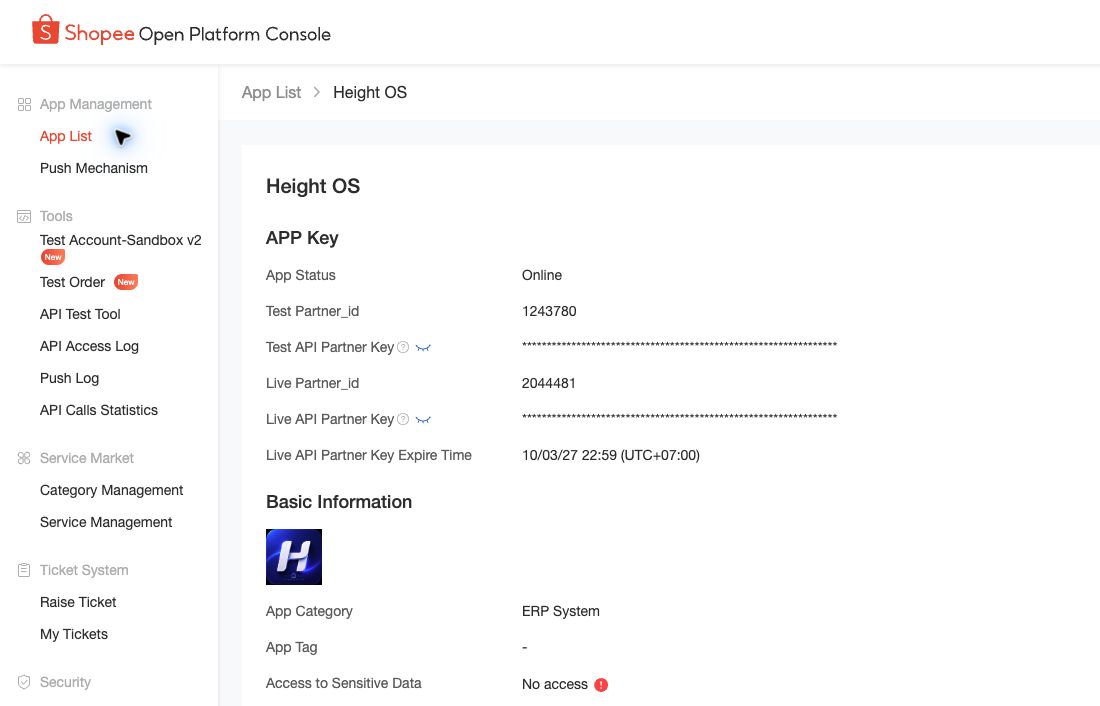Open Push Log page
Screen dimensions: 1100x706
click(x=69, y=378)
